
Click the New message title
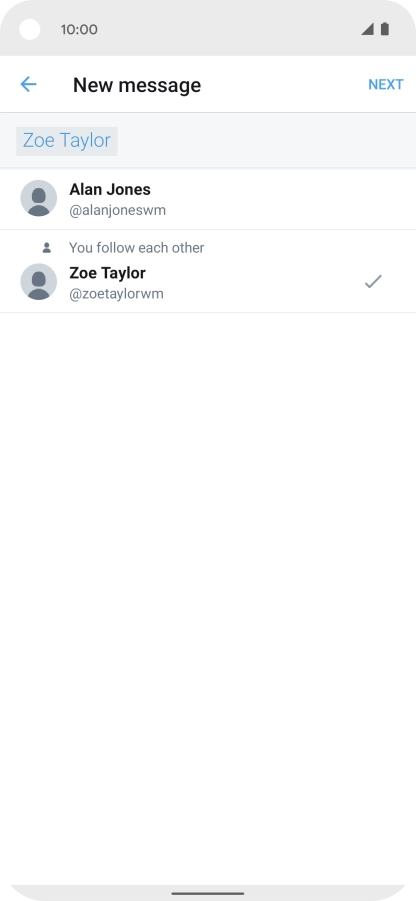tap(137, 85)
